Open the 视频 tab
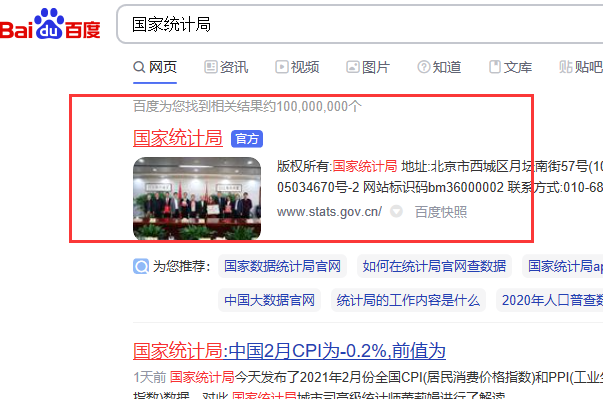 click(x=297, y=67)
